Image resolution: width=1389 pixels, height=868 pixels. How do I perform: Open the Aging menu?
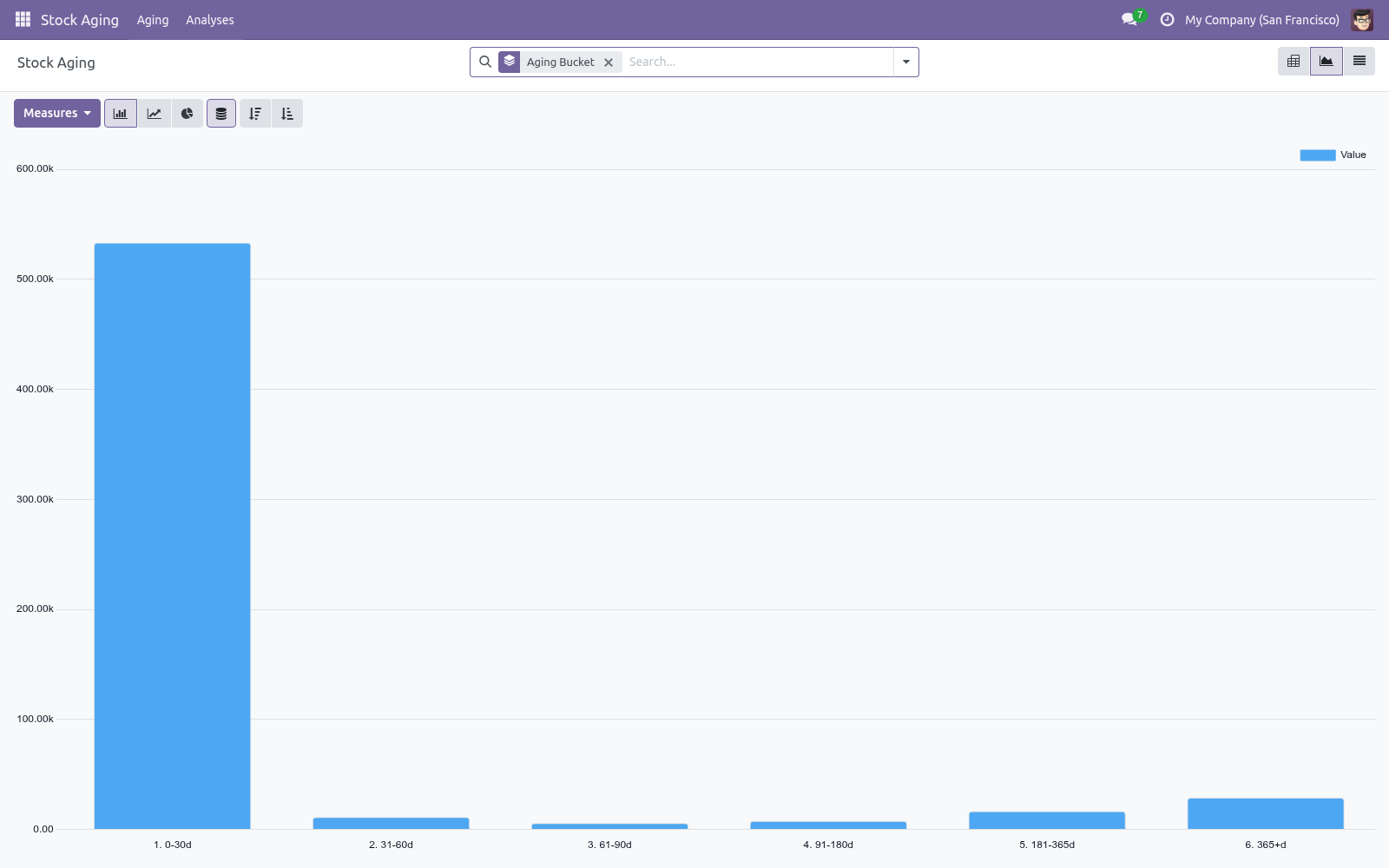[x=153, y=19]
